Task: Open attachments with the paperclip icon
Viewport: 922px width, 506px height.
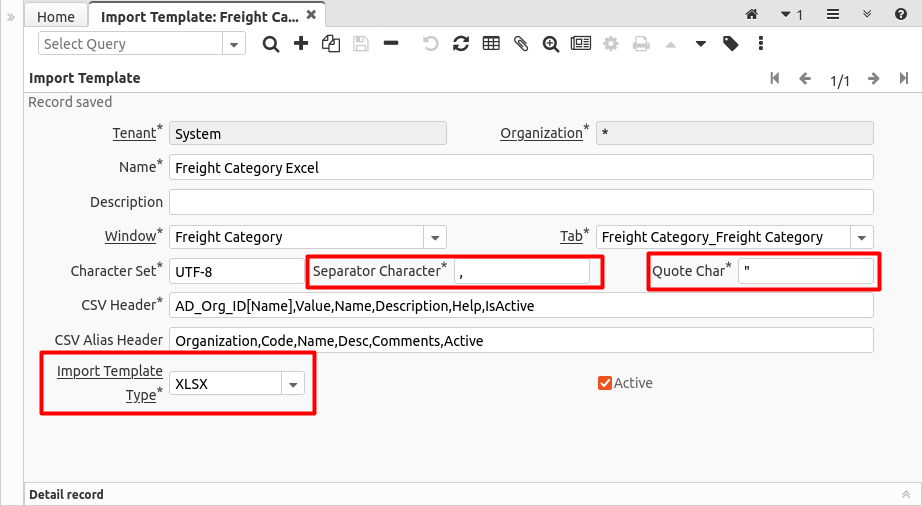Action: pyautogui.click(x=521, y=44)
